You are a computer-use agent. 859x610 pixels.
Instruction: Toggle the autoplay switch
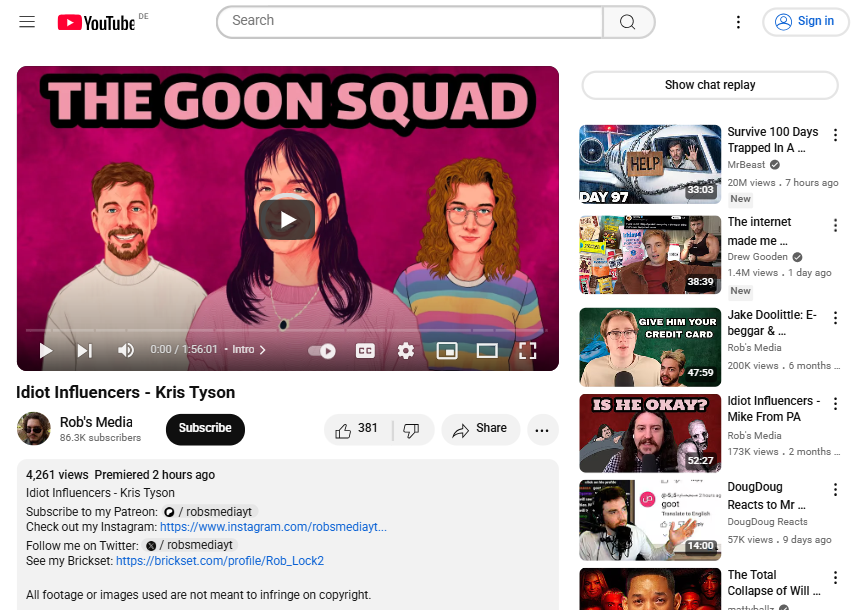322,351
